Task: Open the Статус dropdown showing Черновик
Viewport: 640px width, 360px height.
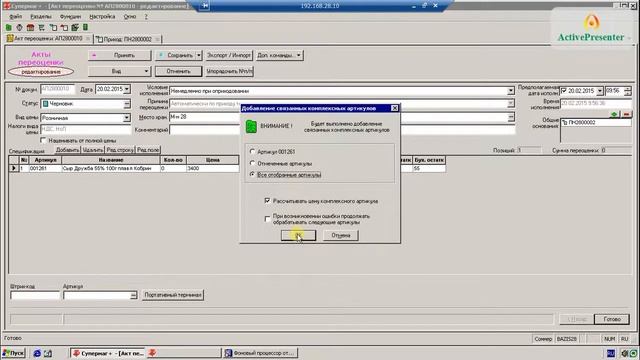Action: coord(127,104)
